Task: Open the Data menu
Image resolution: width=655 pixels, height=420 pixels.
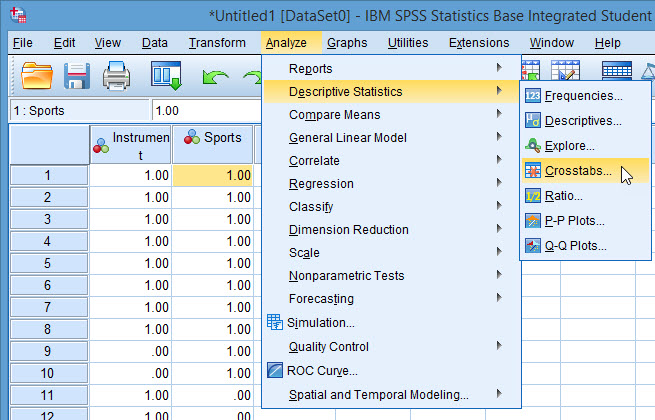Action: (155, 43)
